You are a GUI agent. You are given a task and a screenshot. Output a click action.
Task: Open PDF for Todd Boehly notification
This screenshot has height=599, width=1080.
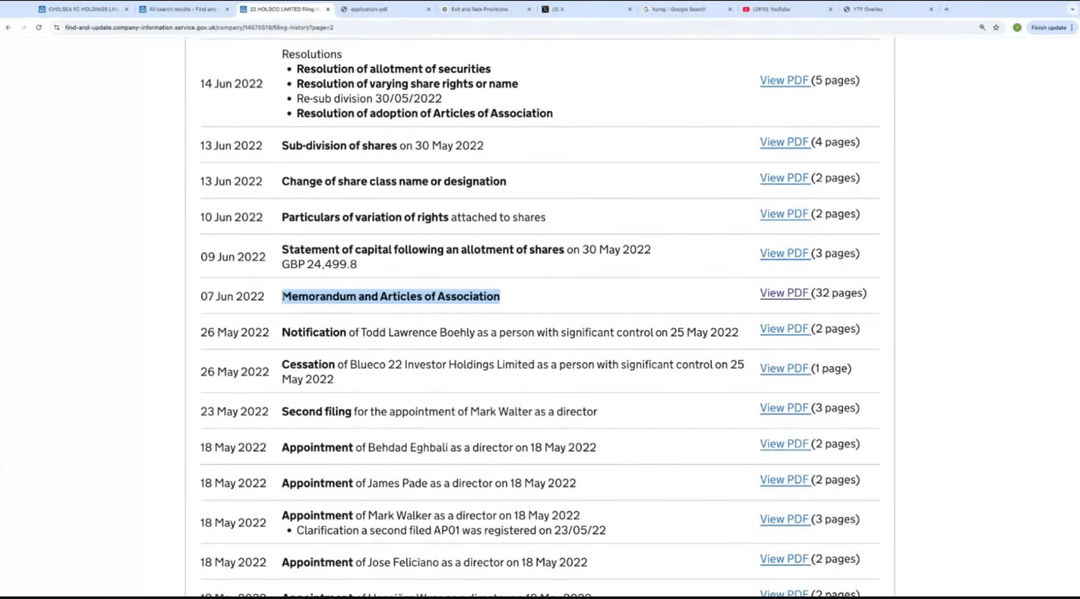point(784,329)
